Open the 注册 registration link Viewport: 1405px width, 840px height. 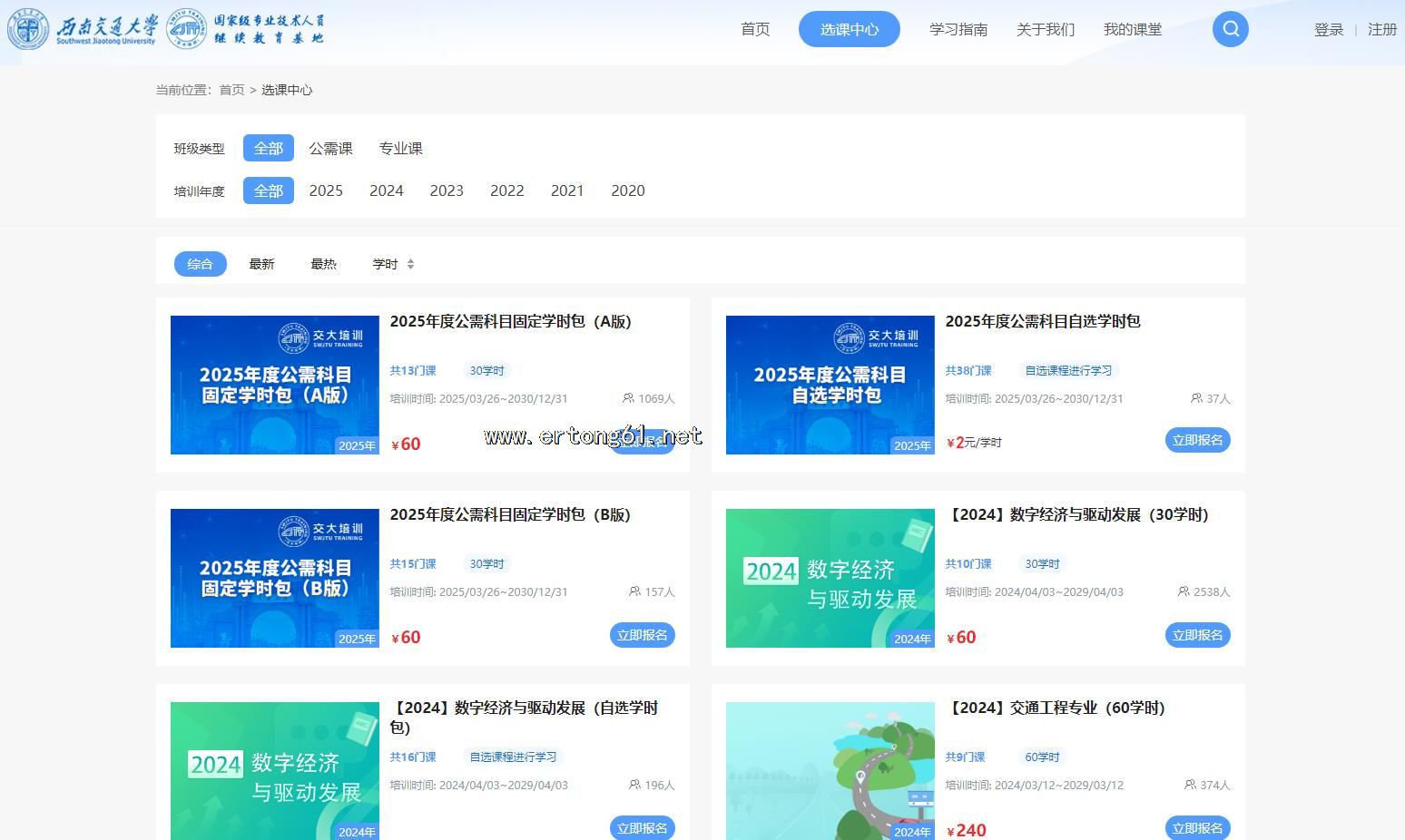click(1381, 30)
